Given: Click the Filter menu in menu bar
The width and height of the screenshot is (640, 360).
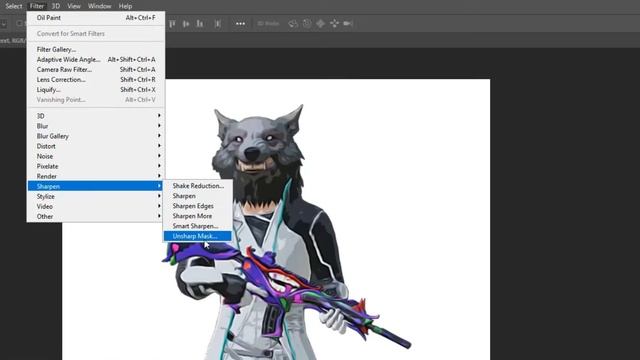Looking at the screenshot, I should click(x=37, y=6).
